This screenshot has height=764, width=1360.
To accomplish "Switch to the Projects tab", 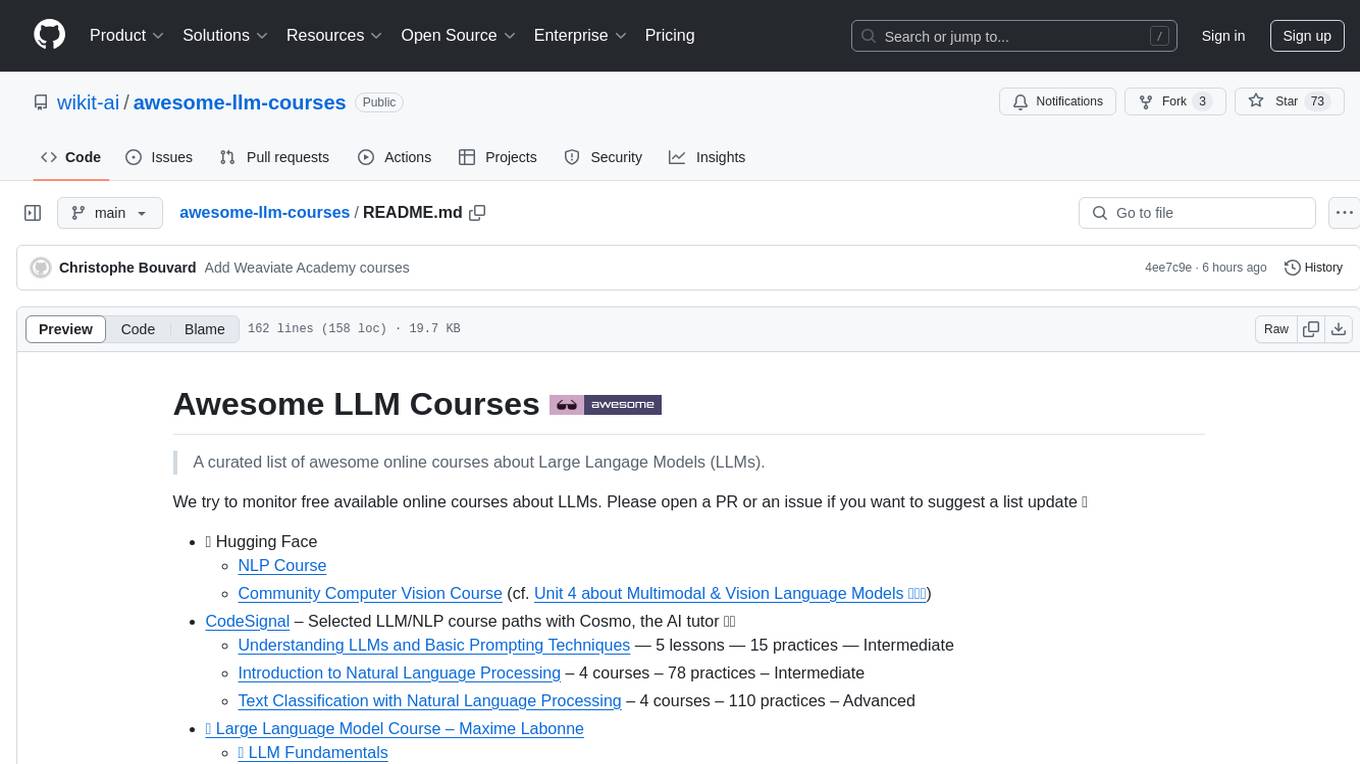I will click(x=497, y=157).
